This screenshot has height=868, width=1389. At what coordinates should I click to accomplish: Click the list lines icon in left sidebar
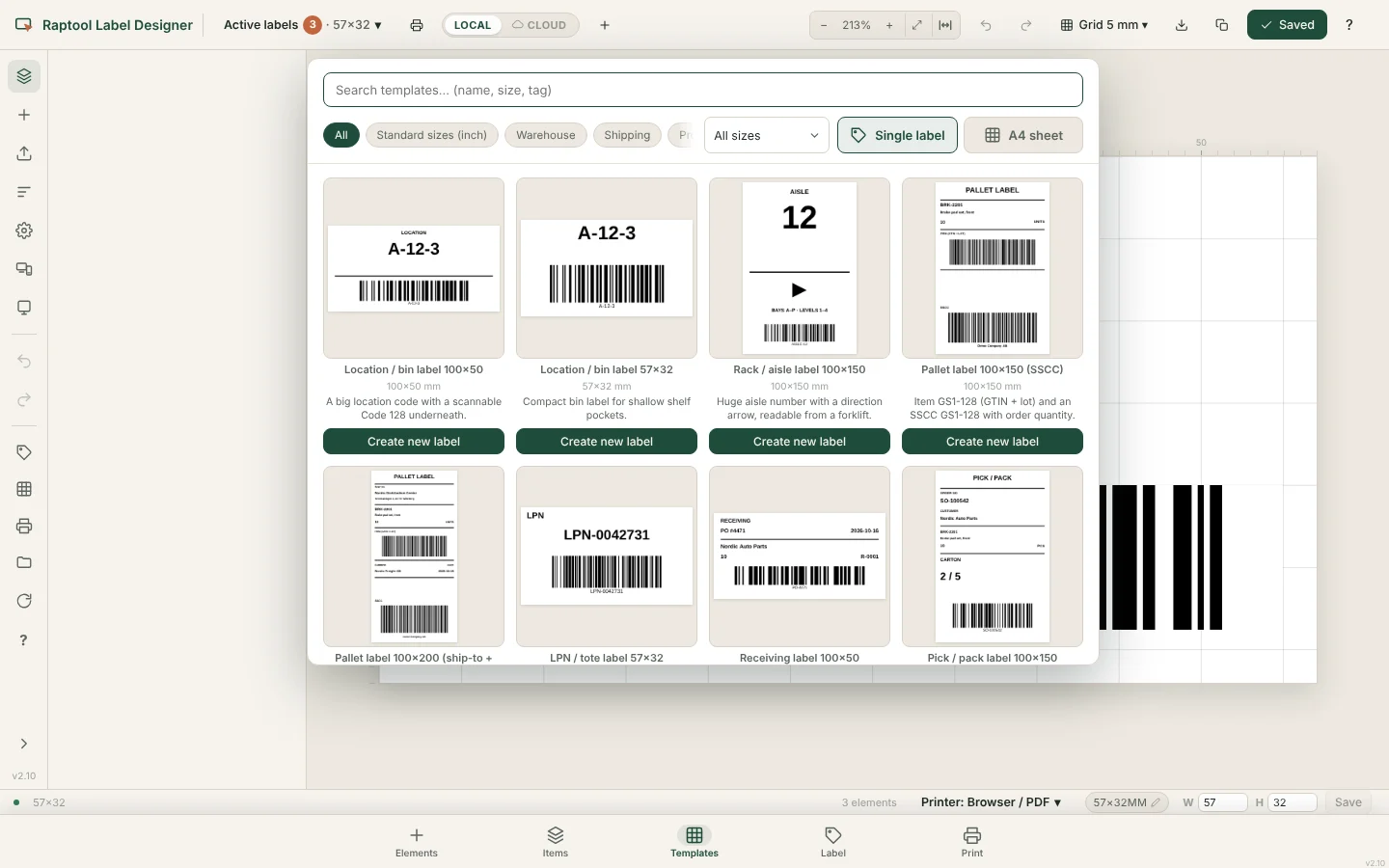[x=24, y=192]
